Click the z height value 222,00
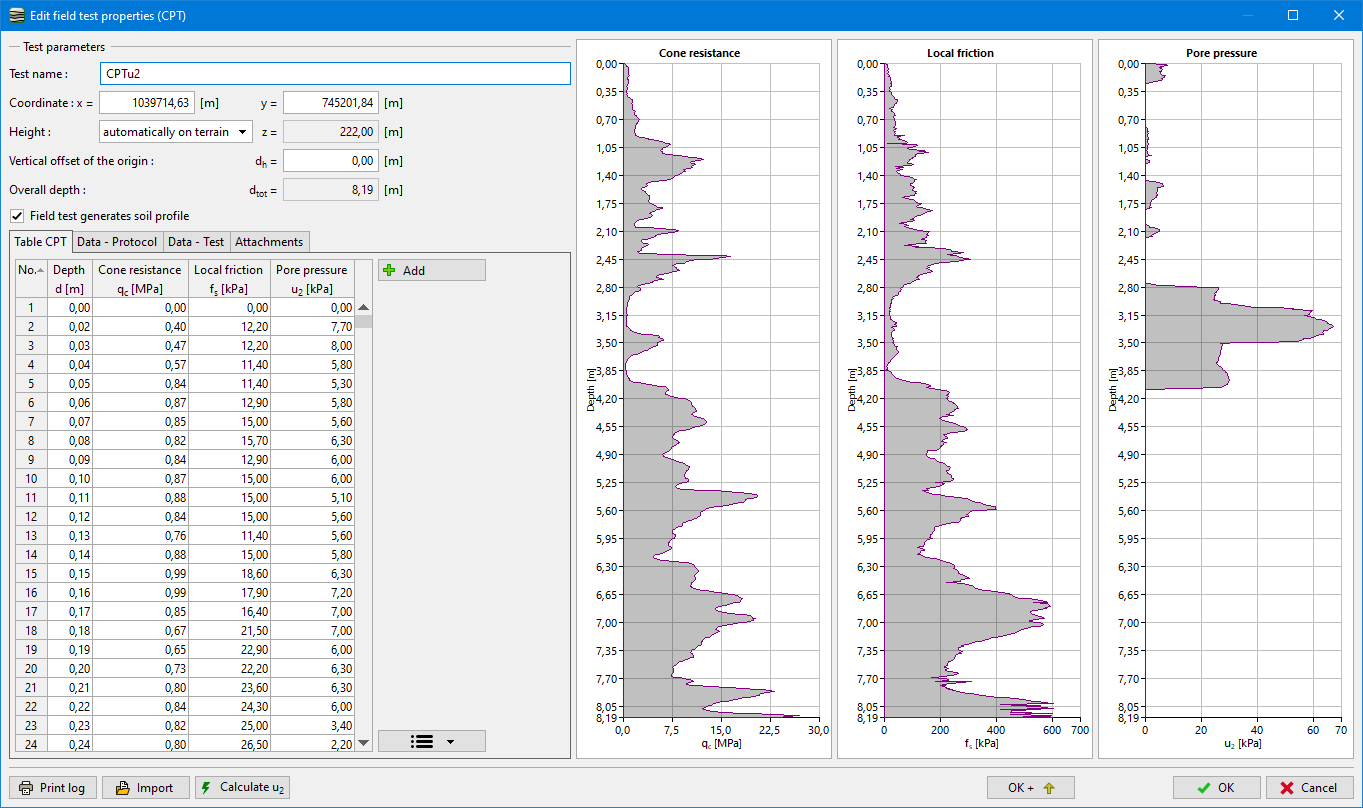This screenshot has width=1363, height=808. [331, 131]
